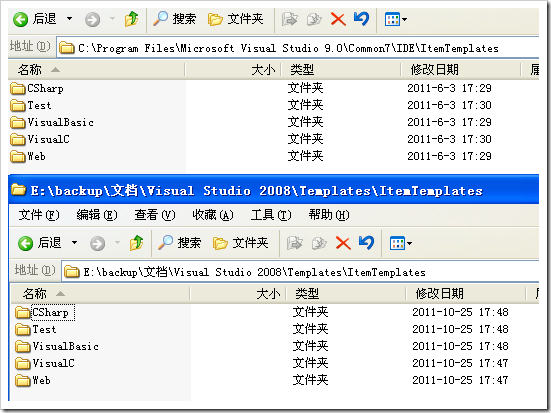Click Copy To icon in lower toolbar
Screen dimensions: 551x413
(x=319, y=243)
